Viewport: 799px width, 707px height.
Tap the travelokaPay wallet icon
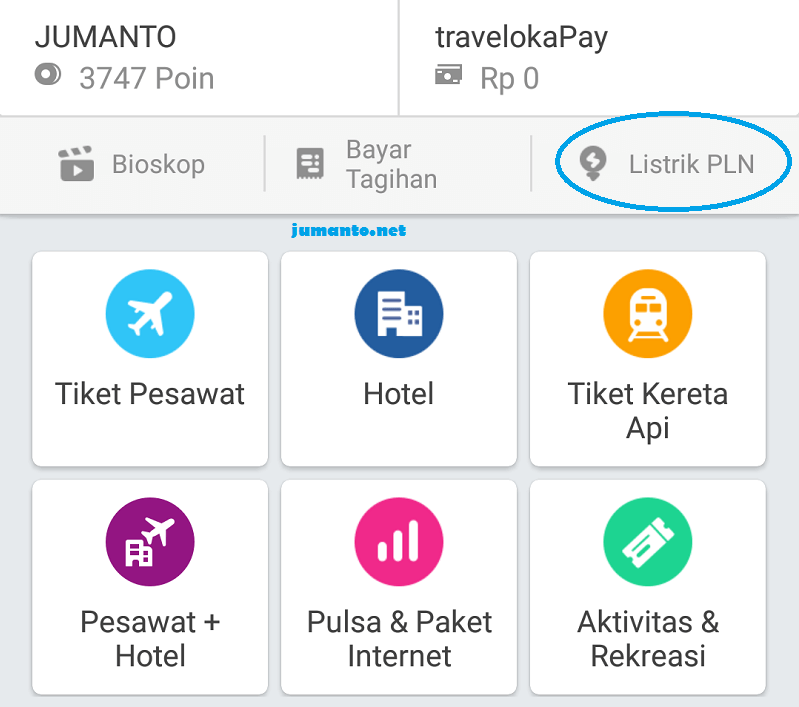pyautogui.click(x=448, y=74)
